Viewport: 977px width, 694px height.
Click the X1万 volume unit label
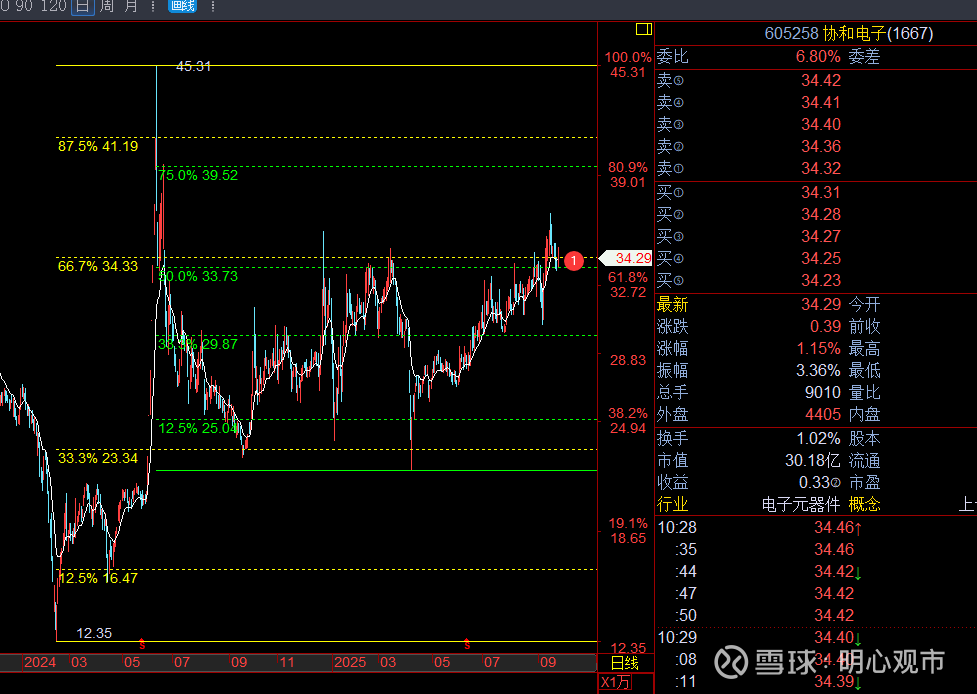(x=616, y=683)
